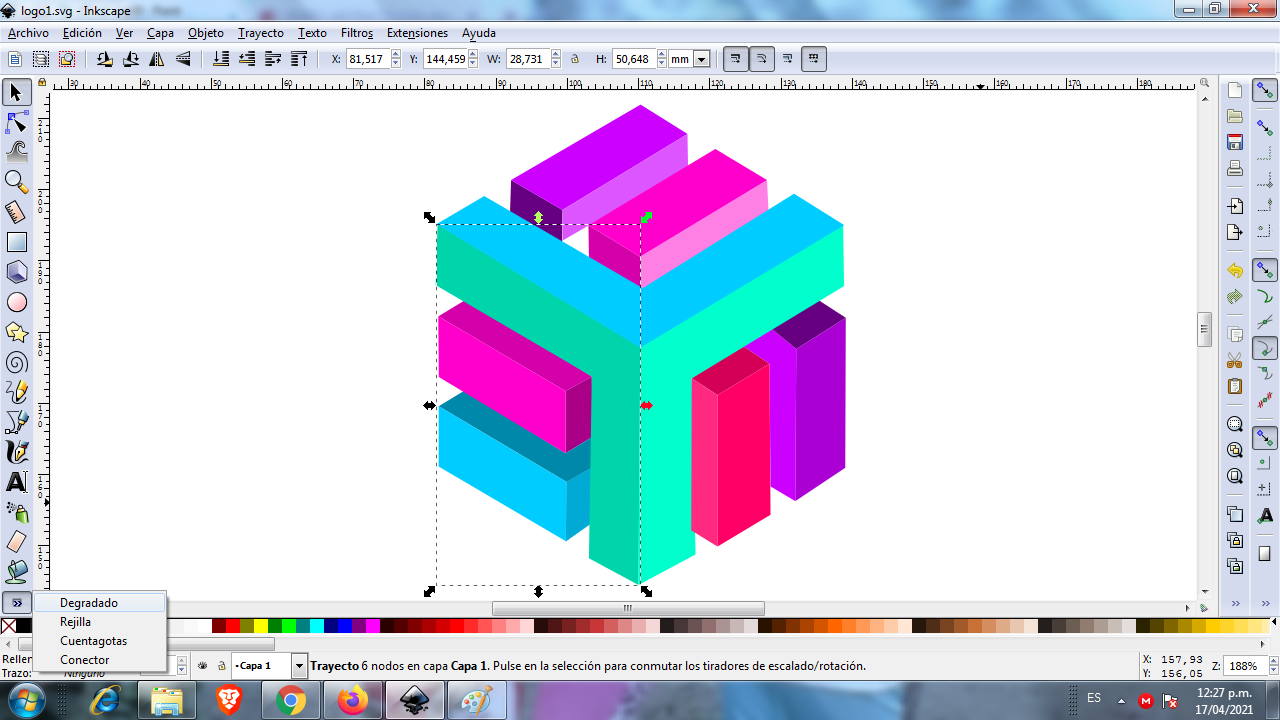Image resolution: width=1280 pixels, height=720 pixels.
Task: Expand commands bar overflow chevron
Action: [x=1235, y=603]
